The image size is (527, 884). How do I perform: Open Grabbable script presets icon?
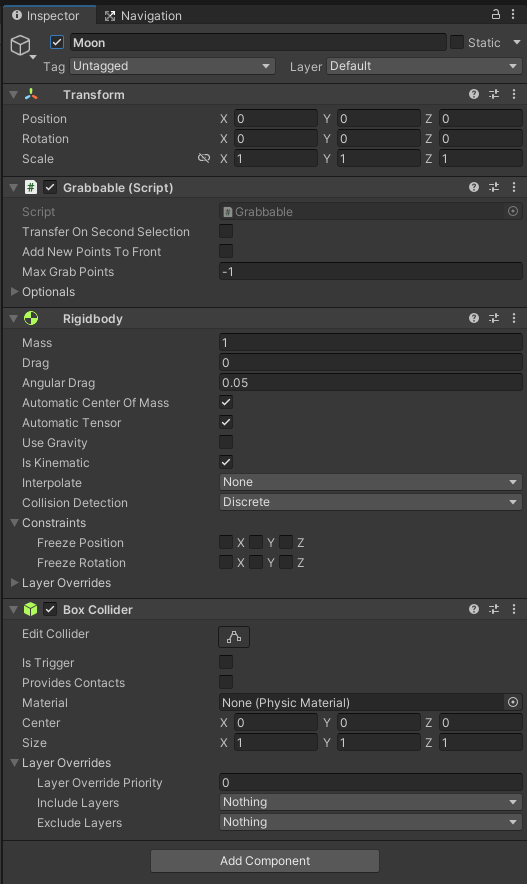pyautogui.click(x=494, y=187)
